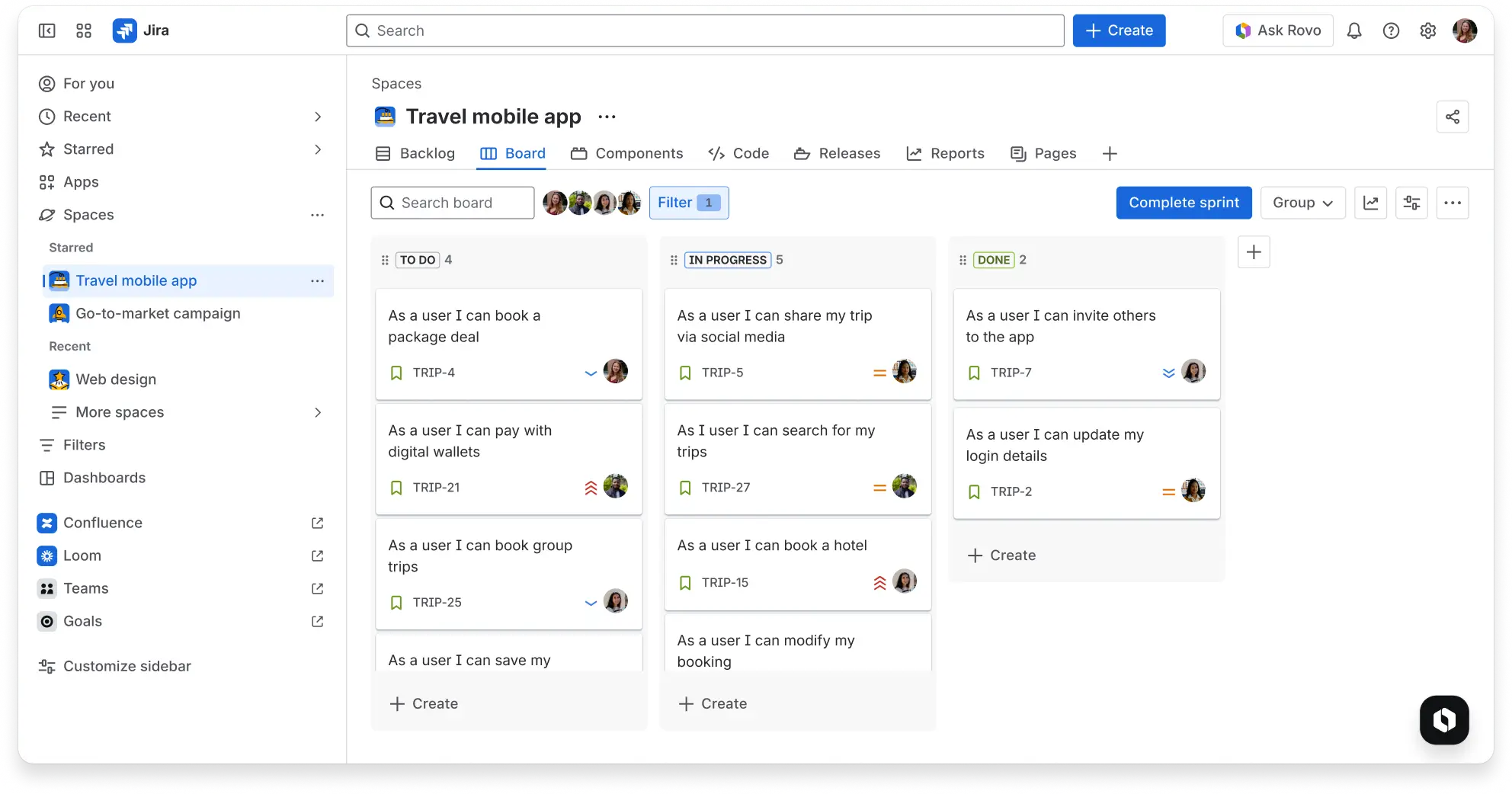This screenshot has height=794, width=1512.
Task: Open notifications bell
Action: (x=1354, y=30)
